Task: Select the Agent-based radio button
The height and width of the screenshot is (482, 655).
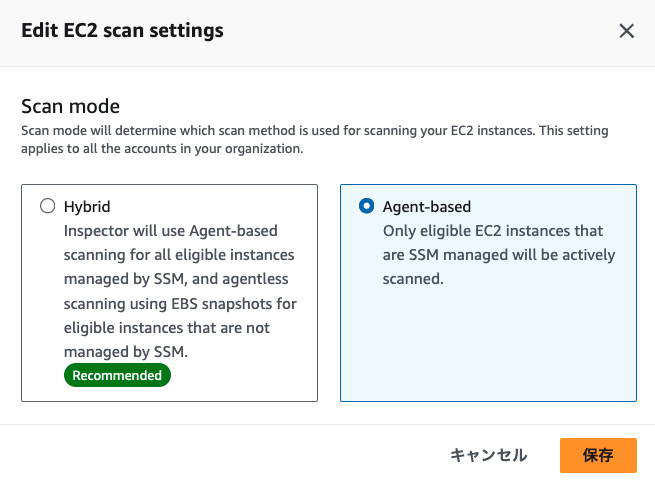Action: click(366, 207)
